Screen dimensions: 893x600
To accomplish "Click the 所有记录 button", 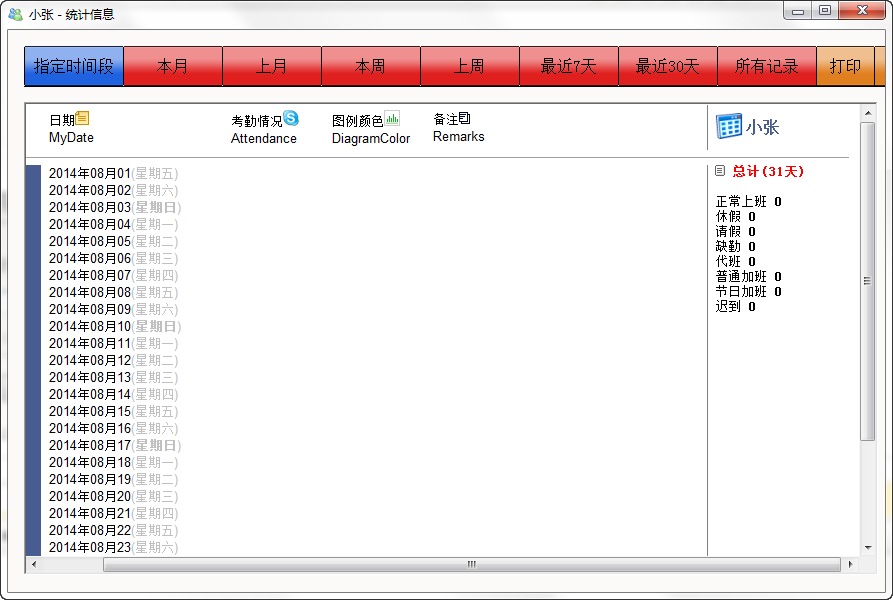I will click(768, 66).
